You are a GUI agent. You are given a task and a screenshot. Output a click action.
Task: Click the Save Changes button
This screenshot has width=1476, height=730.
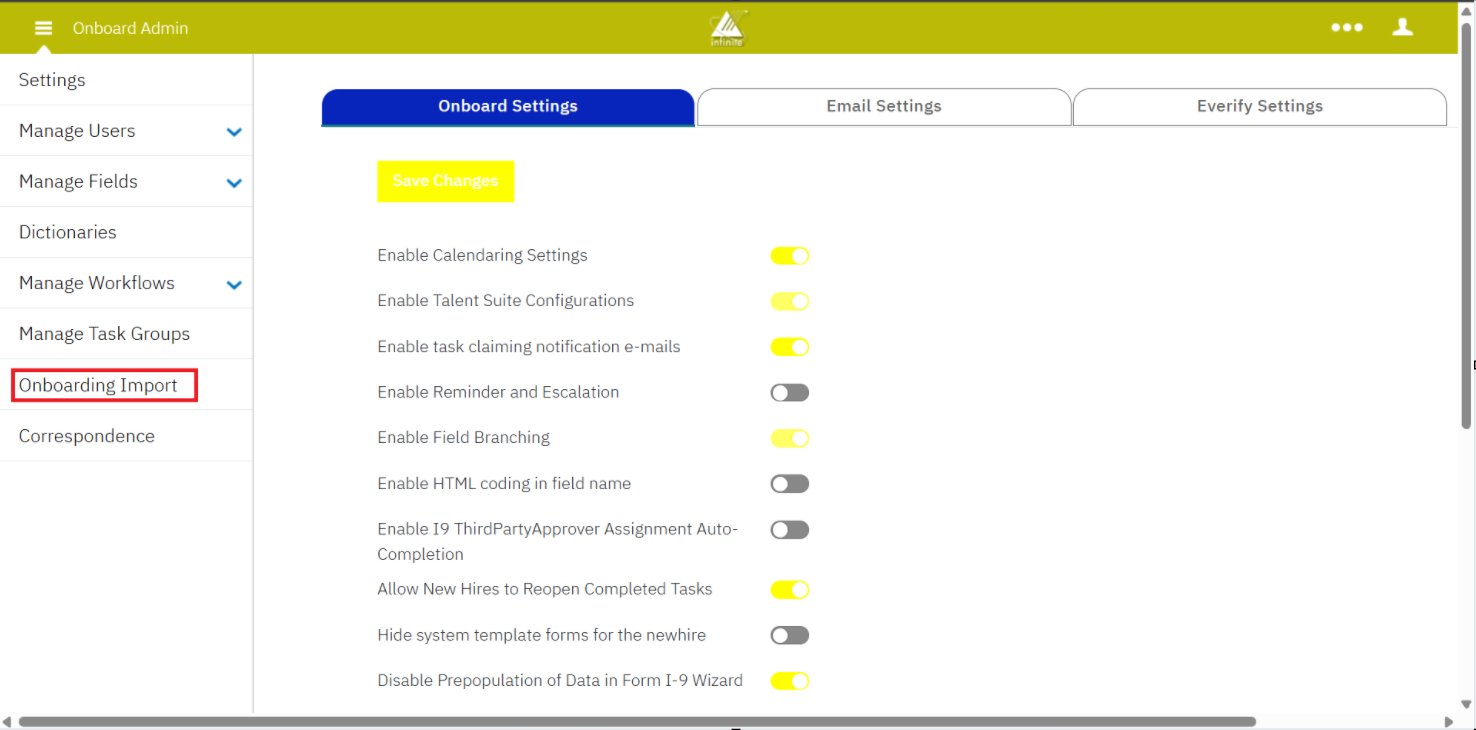[x=445, y=181]
